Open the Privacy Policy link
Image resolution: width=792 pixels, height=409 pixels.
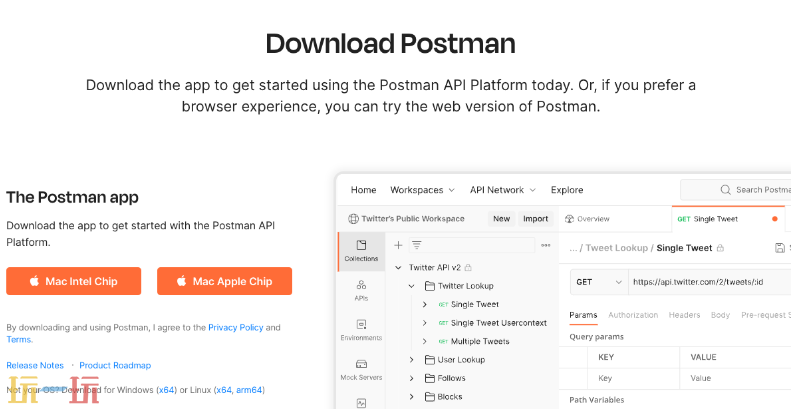point(236,327)
